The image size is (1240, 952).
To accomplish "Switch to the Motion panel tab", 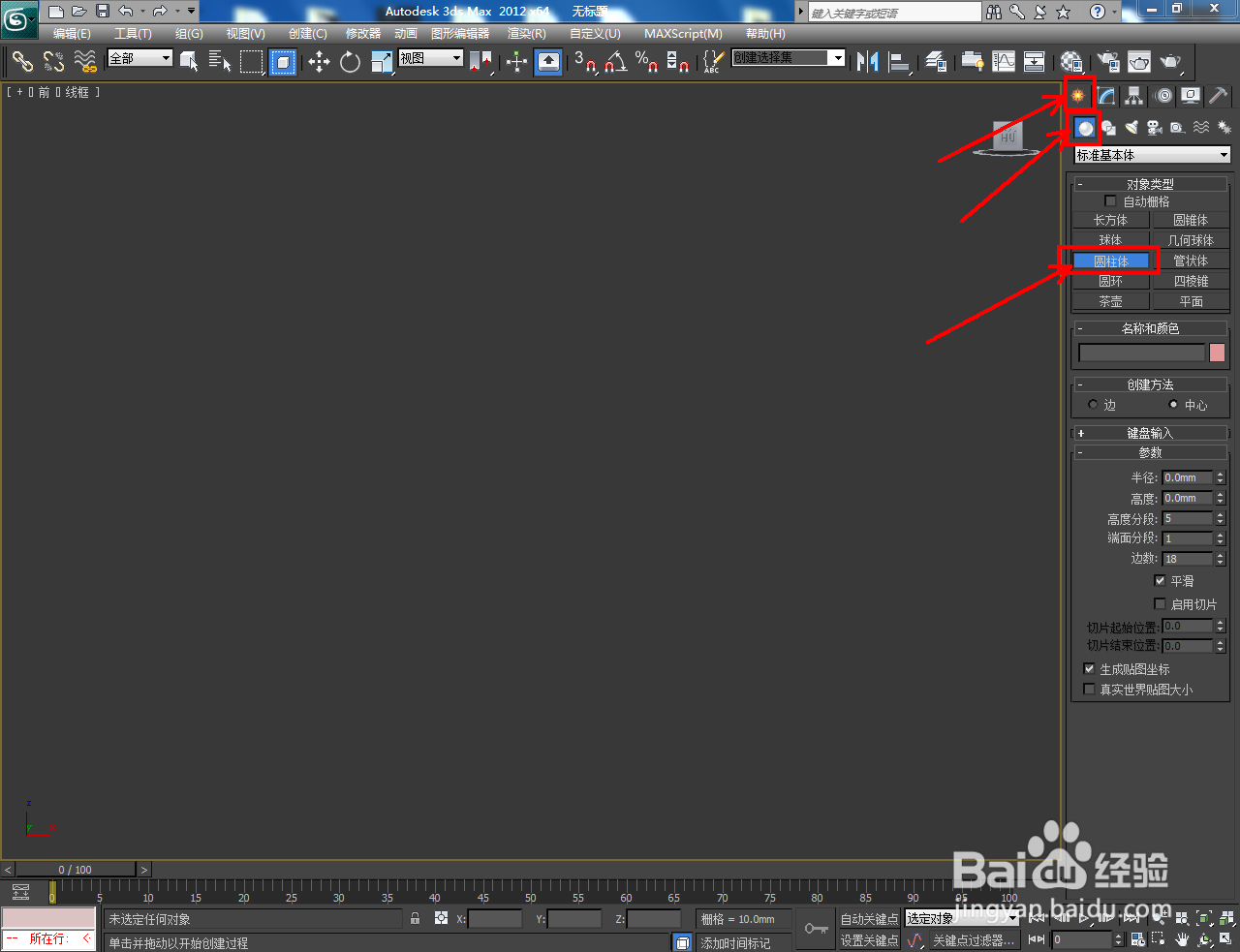I will pyautogui.click(x=1163, y=95).
